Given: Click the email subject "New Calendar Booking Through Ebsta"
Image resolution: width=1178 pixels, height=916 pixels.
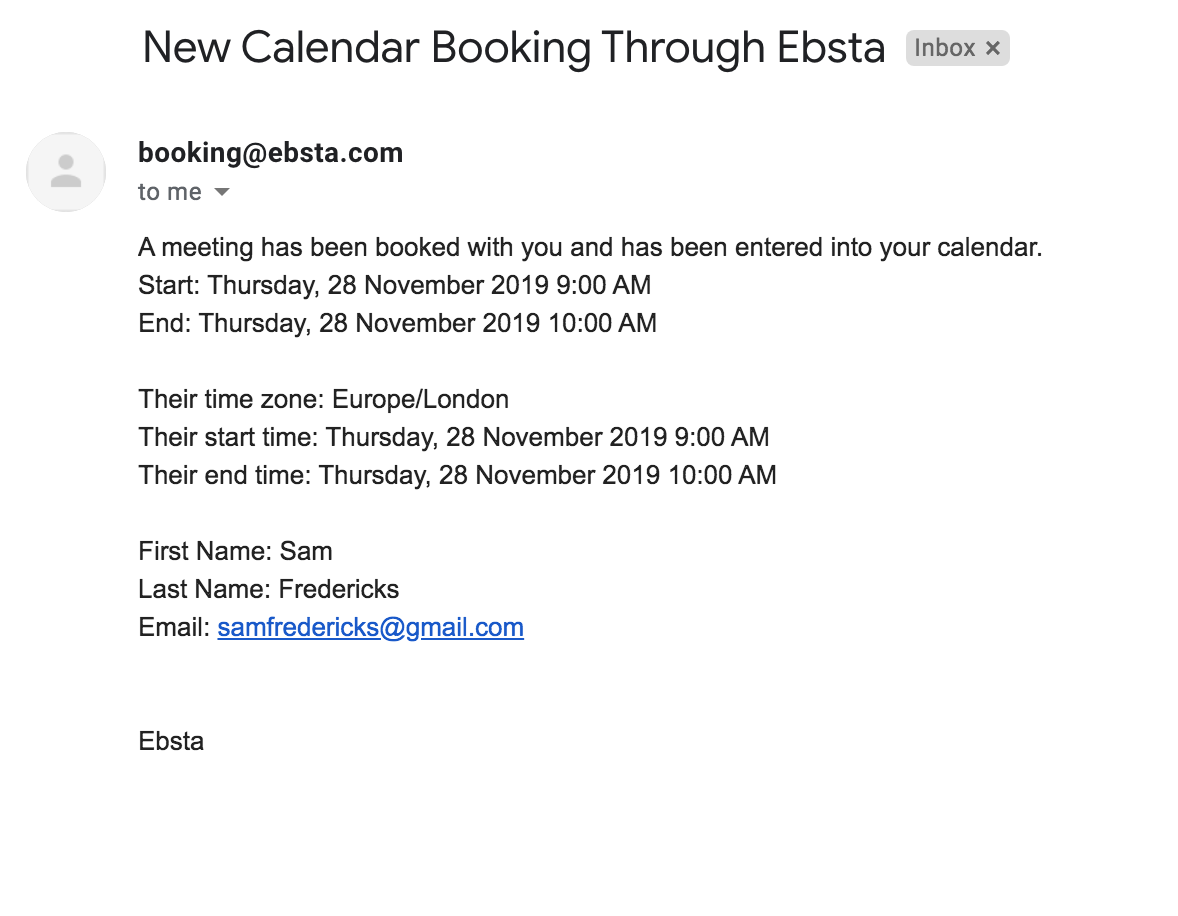Looking at the screenshot, I should [x=513, y=48].
